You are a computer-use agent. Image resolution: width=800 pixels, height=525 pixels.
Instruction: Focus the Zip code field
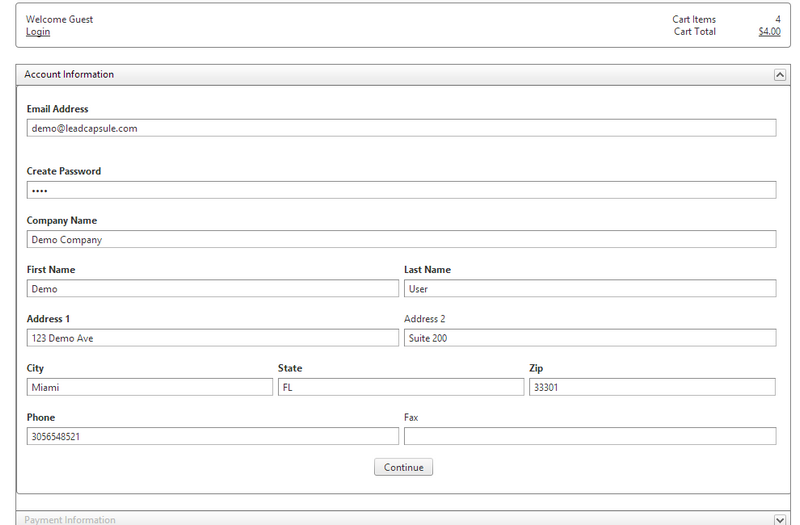pyautogui.click(x=652, y=387)
